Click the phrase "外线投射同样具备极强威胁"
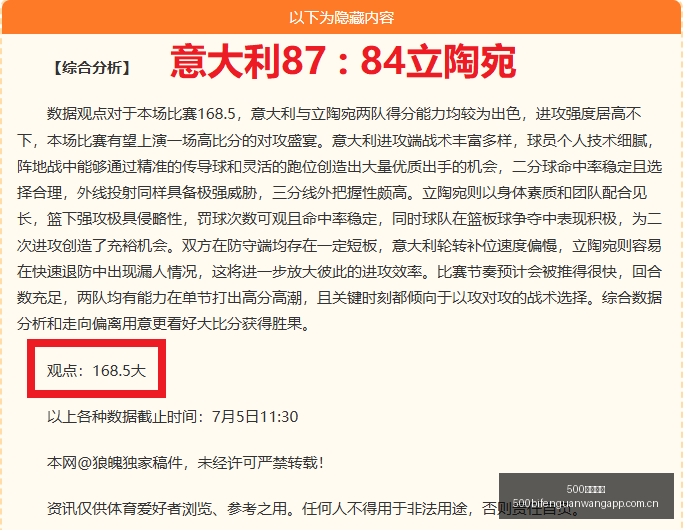Viewport: 685px width, 530px height. tap(167, 193)
